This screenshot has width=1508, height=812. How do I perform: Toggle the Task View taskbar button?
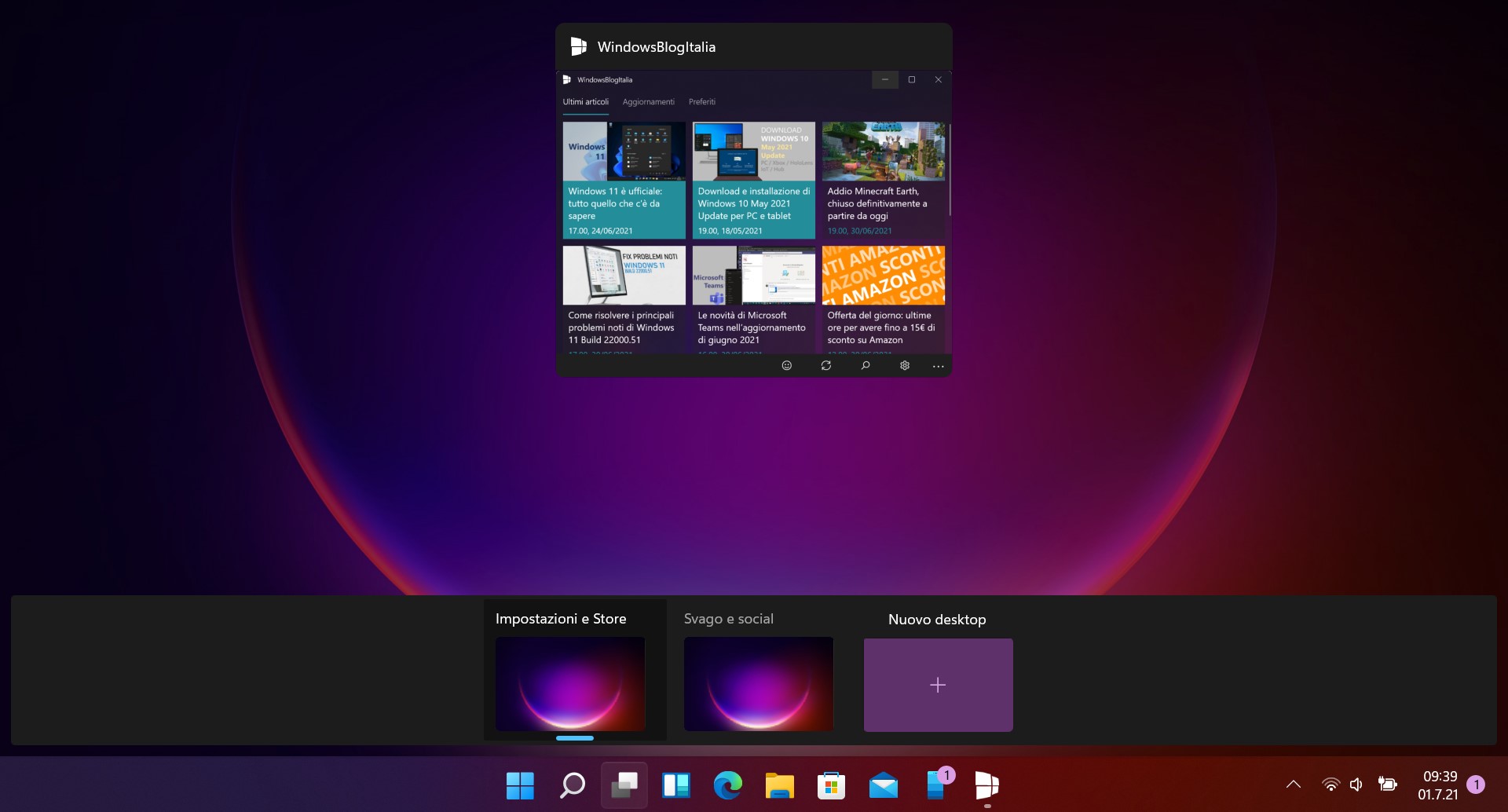pos(624,785)
